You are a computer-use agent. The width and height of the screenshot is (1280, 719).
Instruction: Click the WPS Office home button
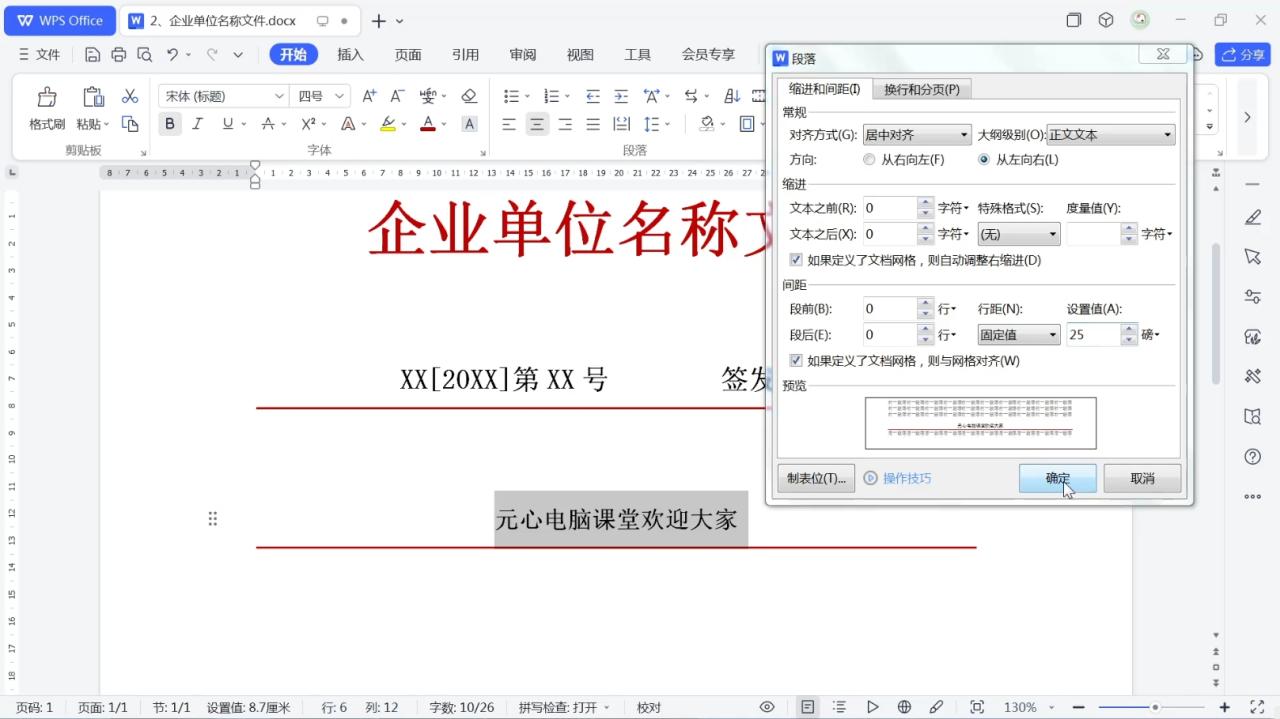point(61,20)
